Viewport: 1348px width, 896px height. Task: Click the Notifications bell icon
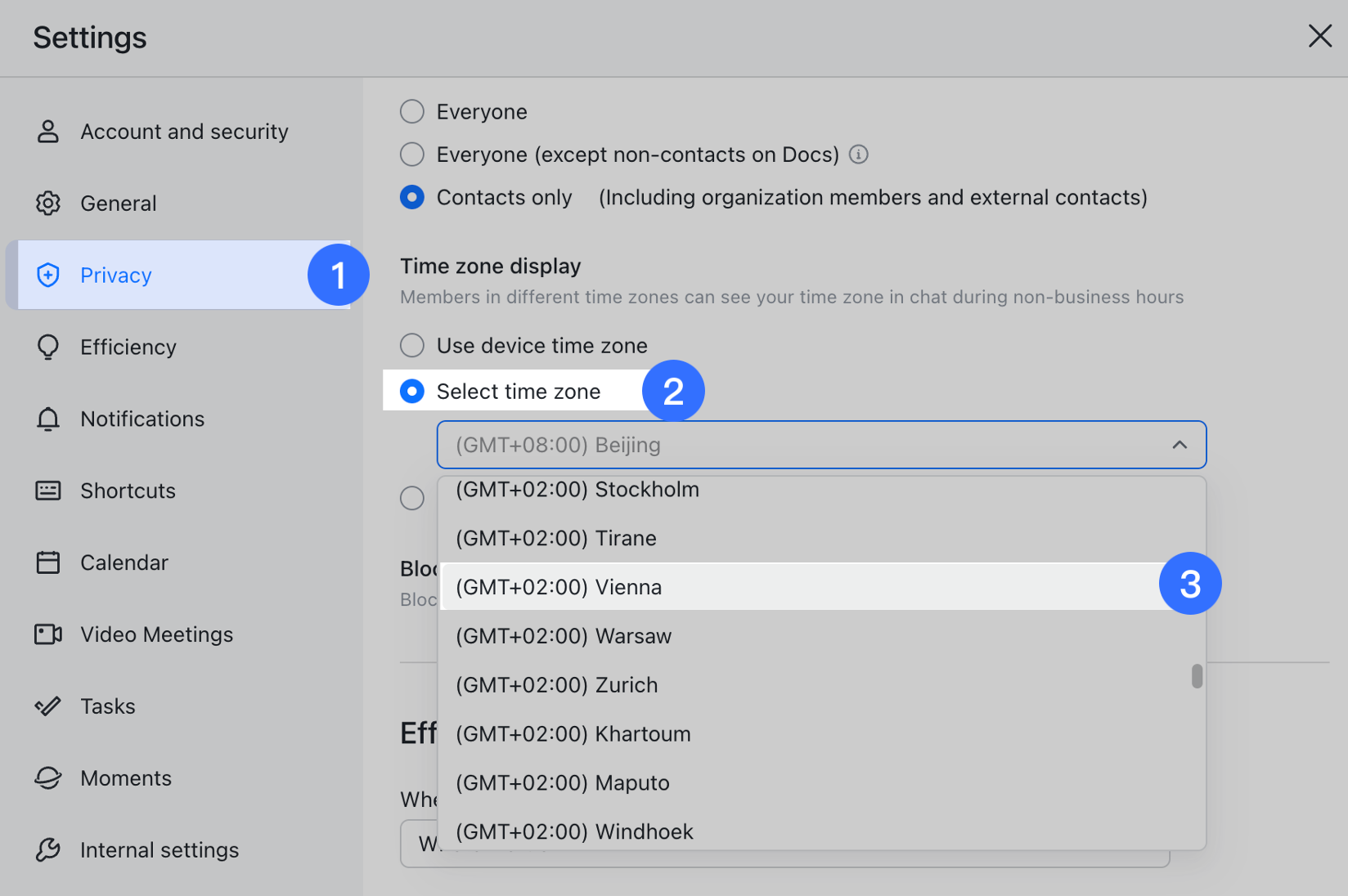[x=48, y=419]
